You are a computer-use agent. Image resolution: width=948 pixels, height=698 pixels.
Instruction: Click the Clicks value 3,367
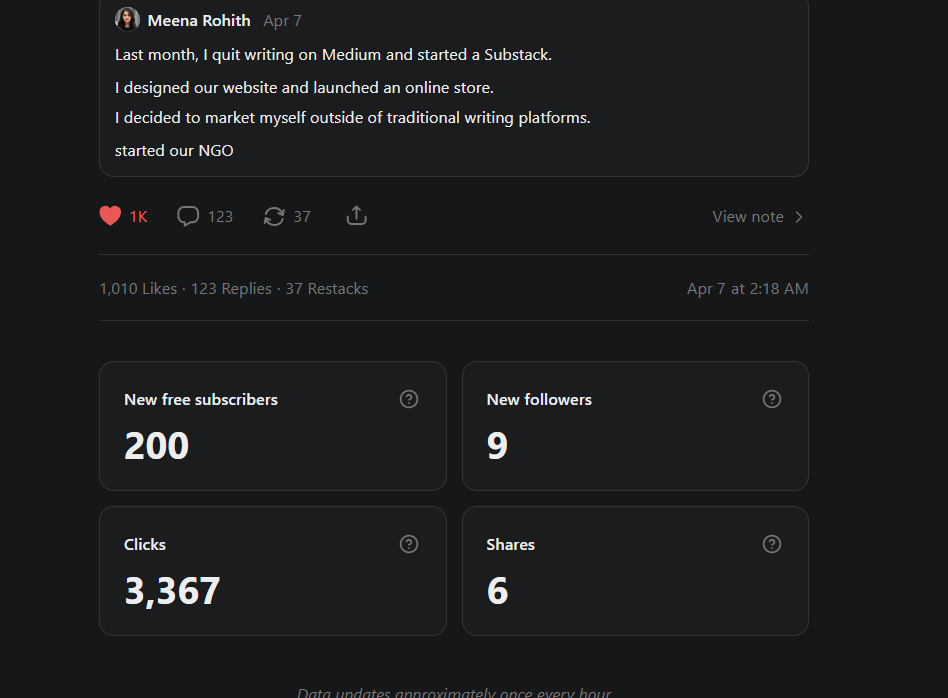pyautogui.click(x=172, y=591)
